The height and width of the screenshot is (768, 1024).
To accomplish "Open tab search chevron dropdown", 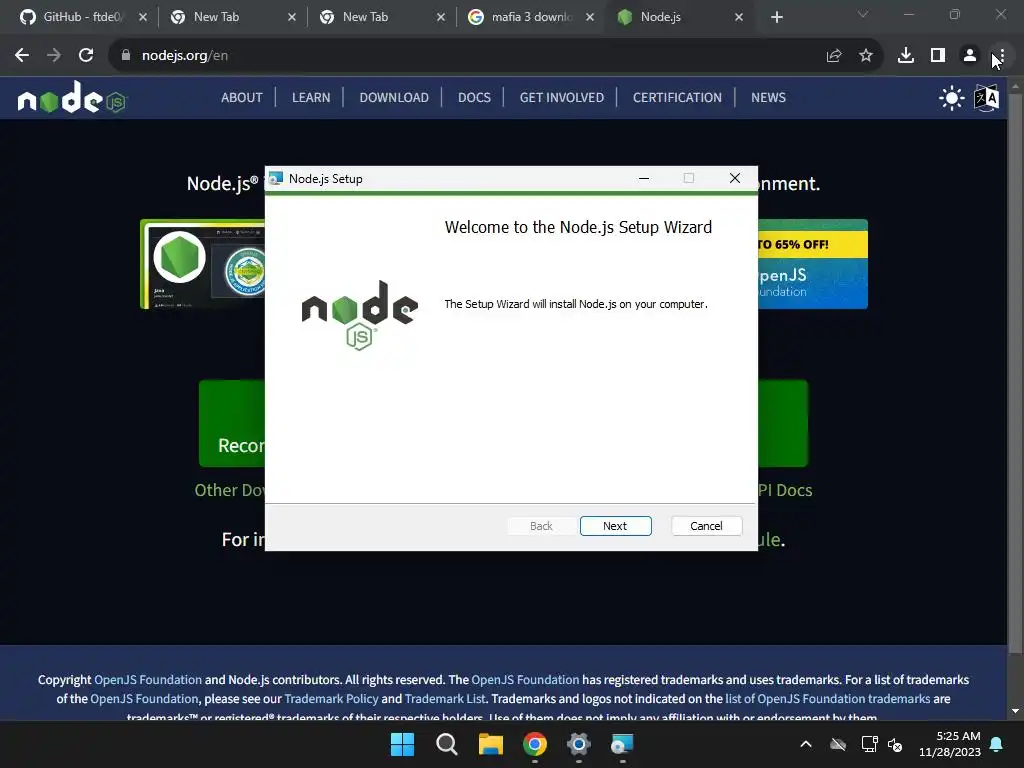I will click(x=863, y=14).
